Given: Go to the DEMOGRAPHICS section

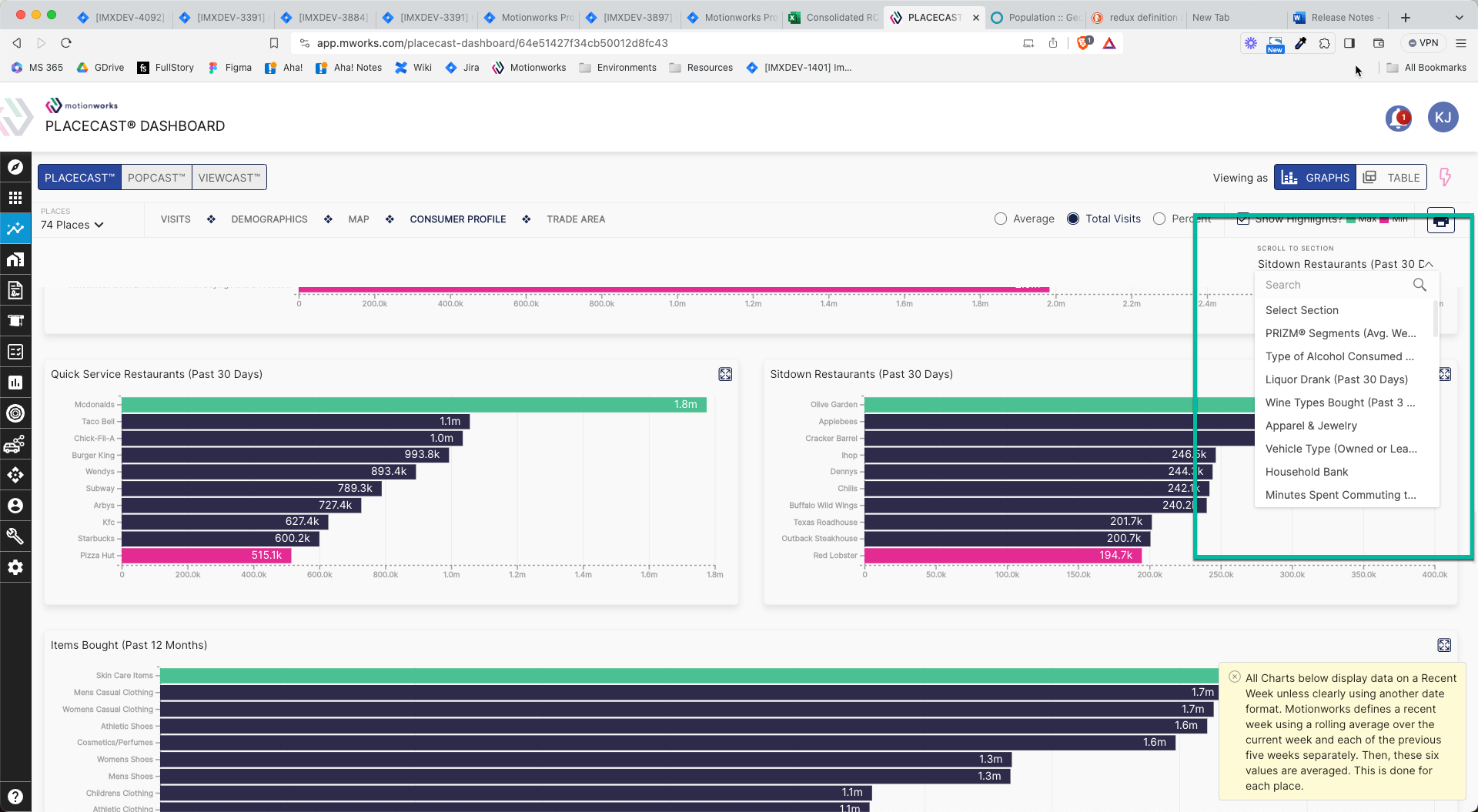Looking at the screenshot, I should [x=269, y=219].
